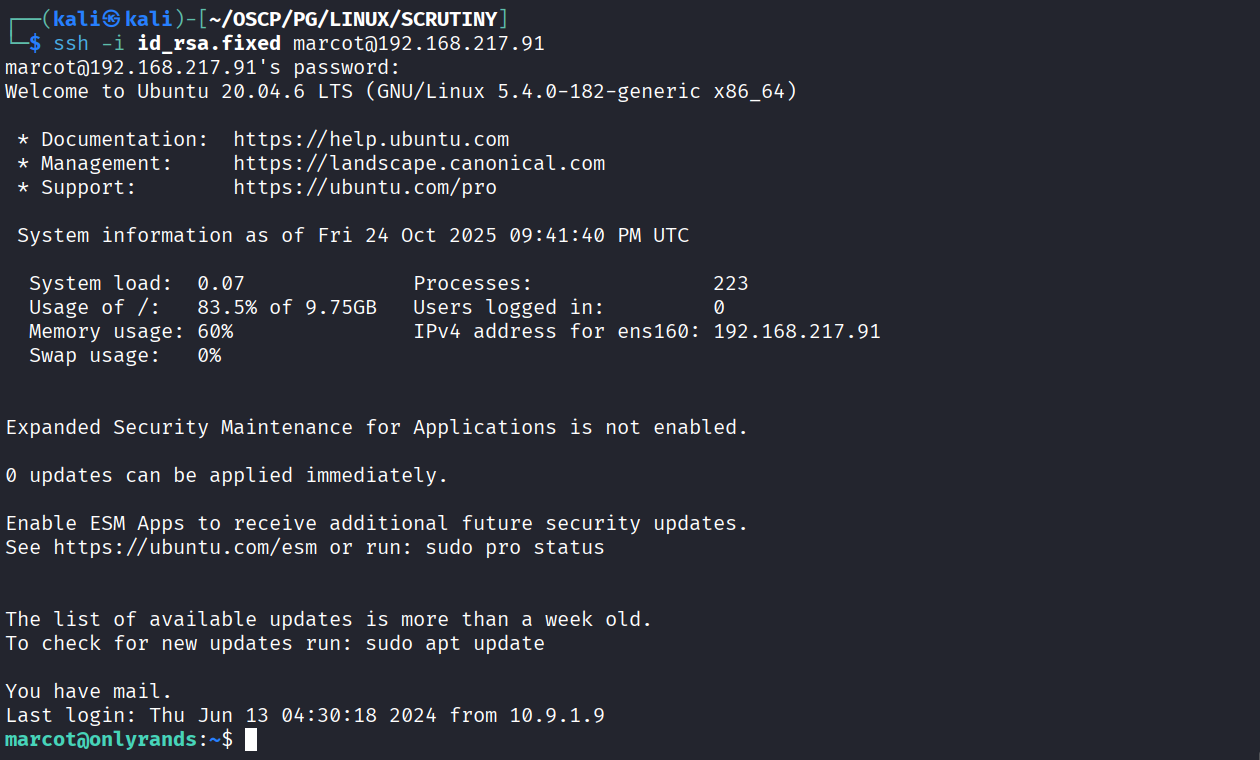Screen dimensions: 1260x760
Task: Click the "83.5% of 9.75GB" disk usage value
Action: pyautogui.click(x=287, y=307)
